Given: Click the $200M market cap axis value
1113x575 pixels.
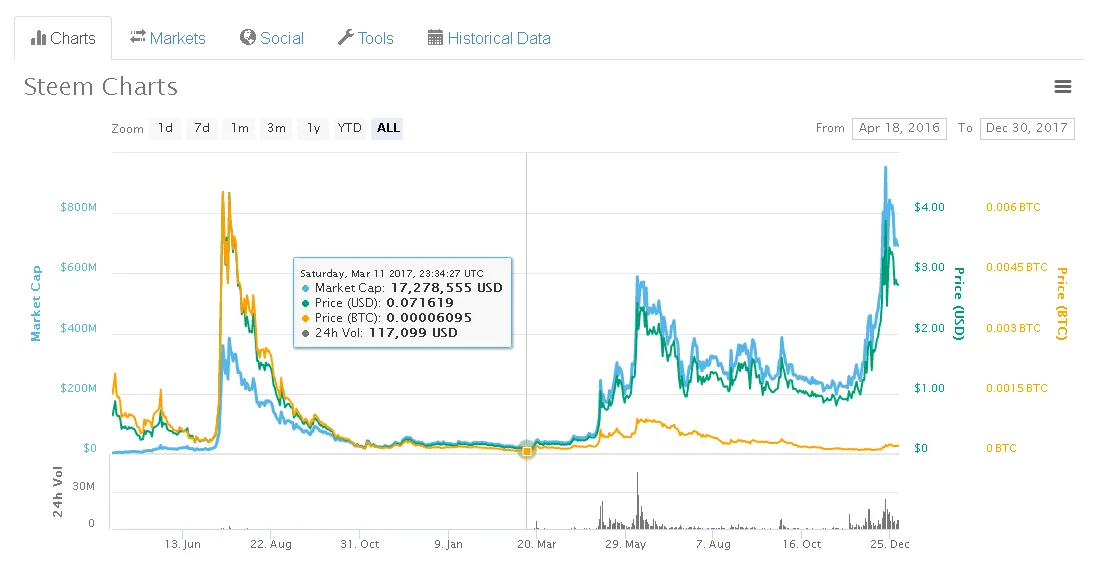Looking at the screenshot, I should coord(79,388).
